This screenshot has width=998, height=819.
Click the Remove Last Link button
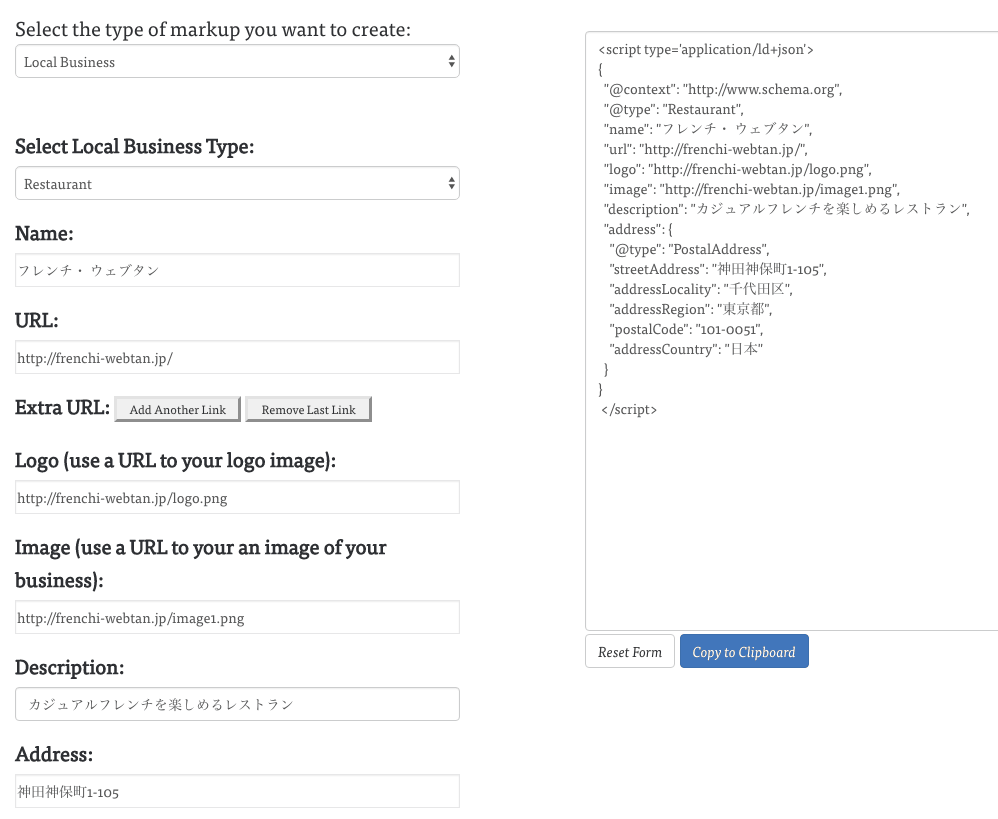[x=308, y=409]
